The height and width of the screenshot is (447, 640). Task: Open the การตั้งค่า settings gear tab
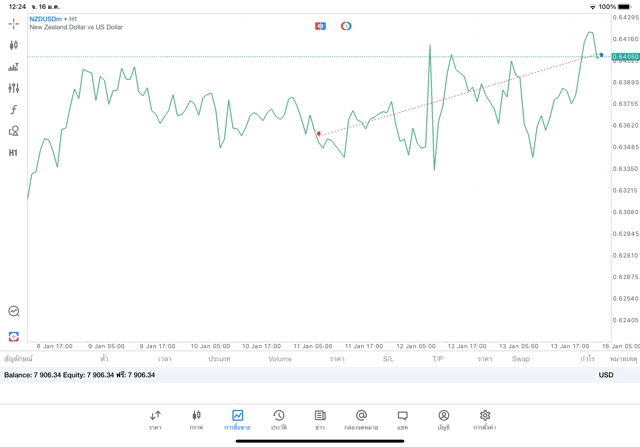(485, 420)
